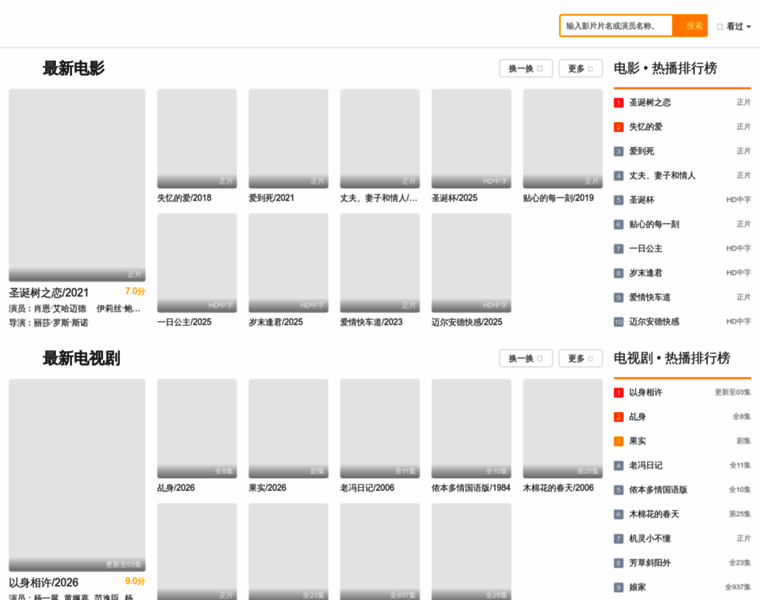Image resolution: width=760 pixels, height=600 pixels.
Task: Open the 爱情快车道/2023 movie poster
Action: (x=380, y=263)
